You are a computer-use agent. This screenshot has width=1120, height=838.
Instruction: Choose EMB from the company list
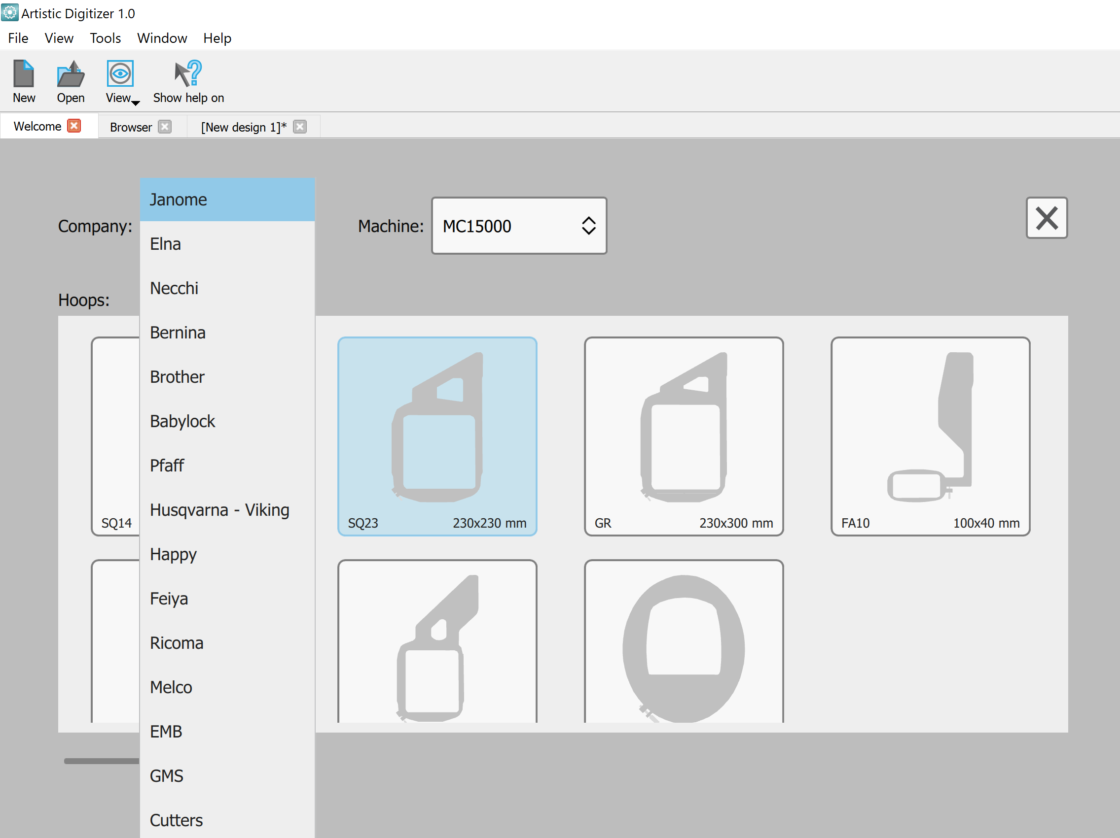tap(227, 732)
